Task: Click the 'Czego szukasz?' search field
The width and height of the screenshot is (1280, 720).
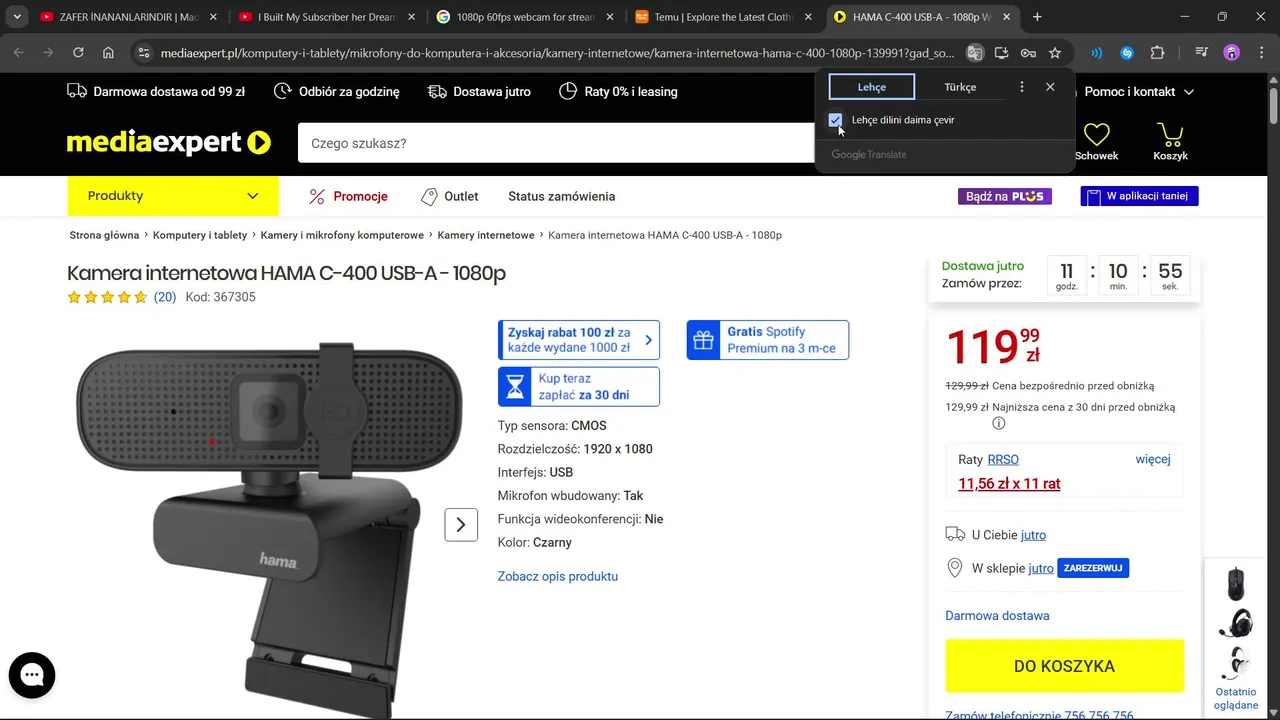Action: click(x=556, y=143)
